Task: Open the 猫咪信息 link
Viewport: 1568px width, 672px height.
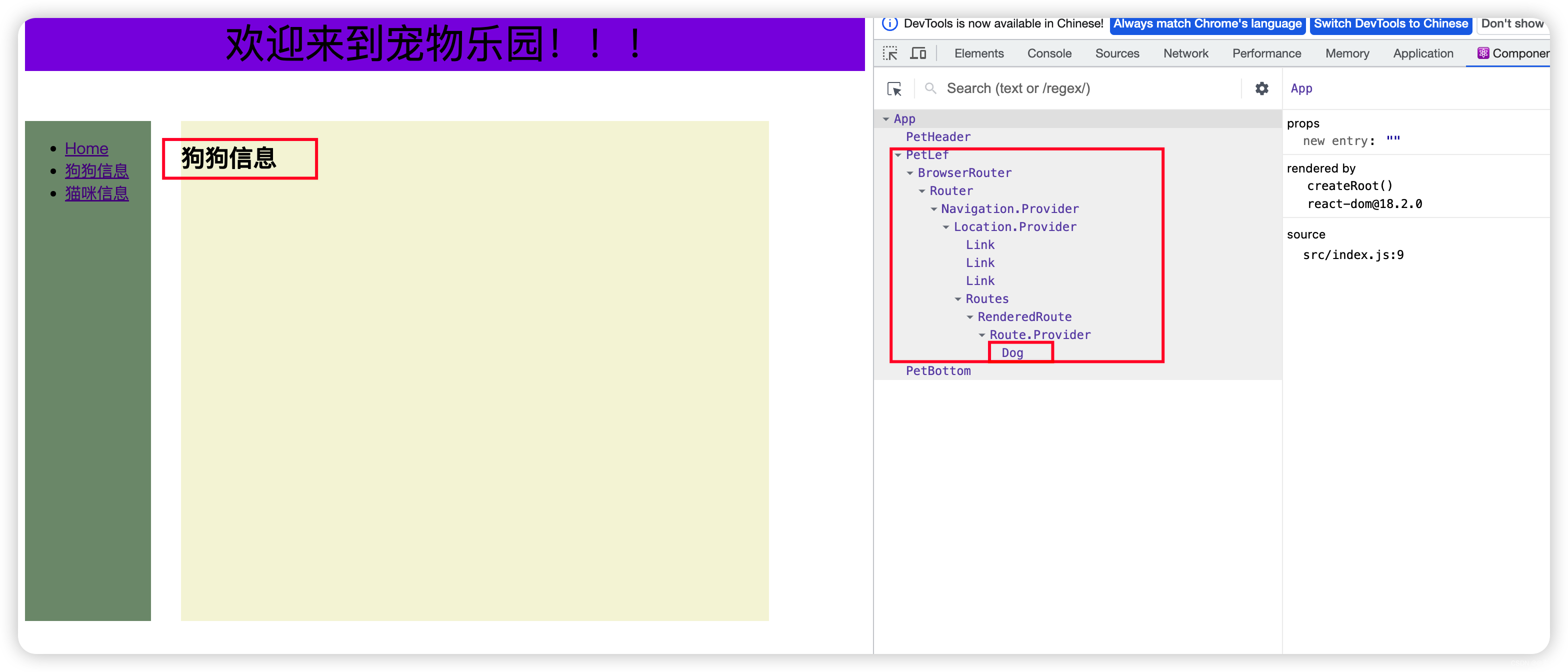Action: pos(97,193)
